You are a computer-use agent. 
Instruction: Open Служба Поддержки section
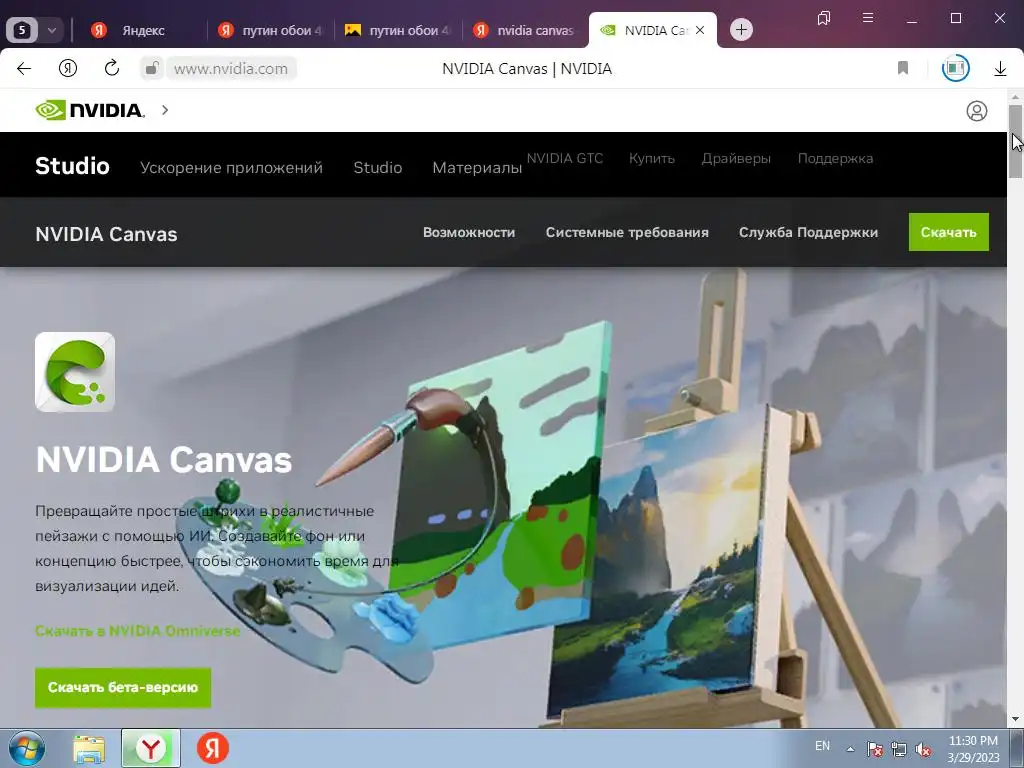[808, 232]
